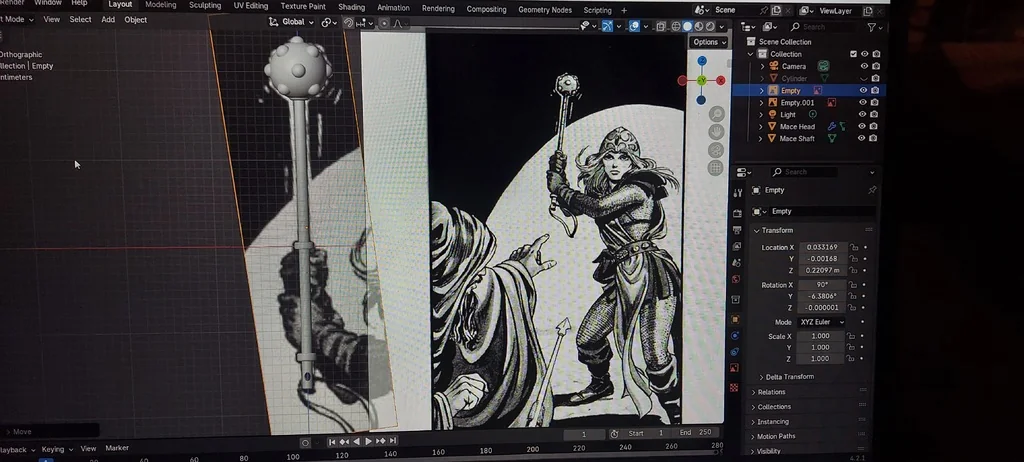Open the Geometry Nodes workspace tab
This screenshot has height=462, width=1024.
point(544,9)
